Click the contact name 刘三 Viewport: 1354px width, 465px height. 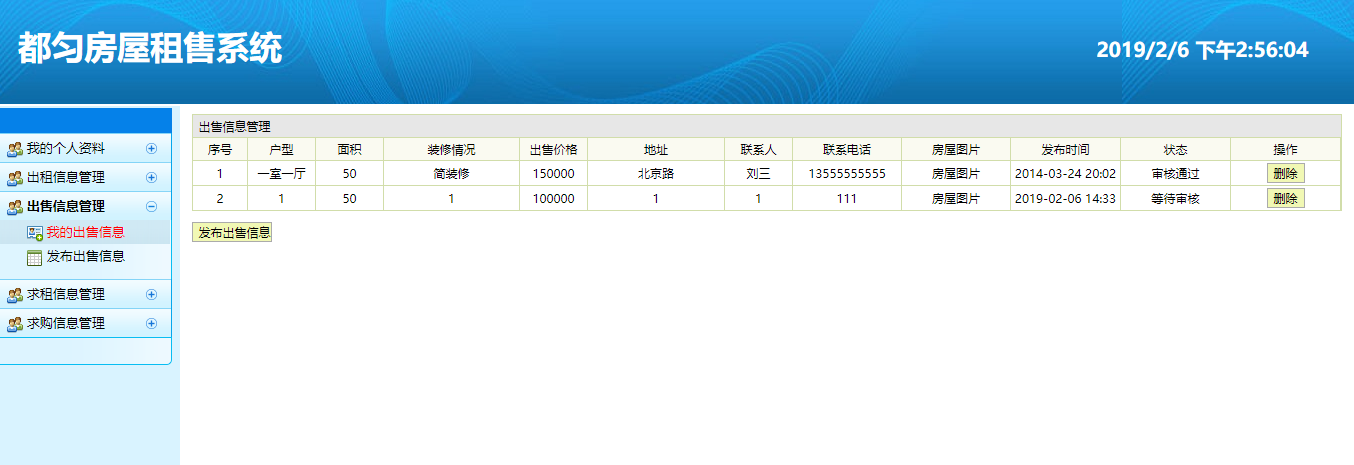coord(758,174)
